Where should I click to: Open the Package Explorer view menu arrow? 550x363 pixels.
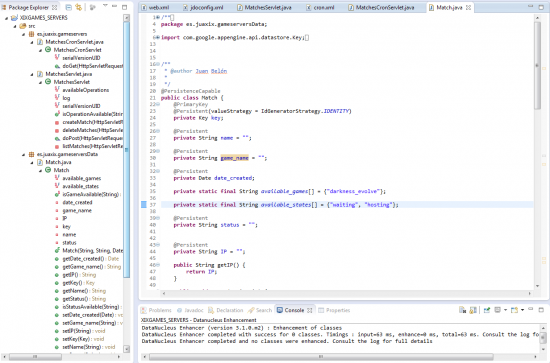pyautogui.click(x=105, y=6)
